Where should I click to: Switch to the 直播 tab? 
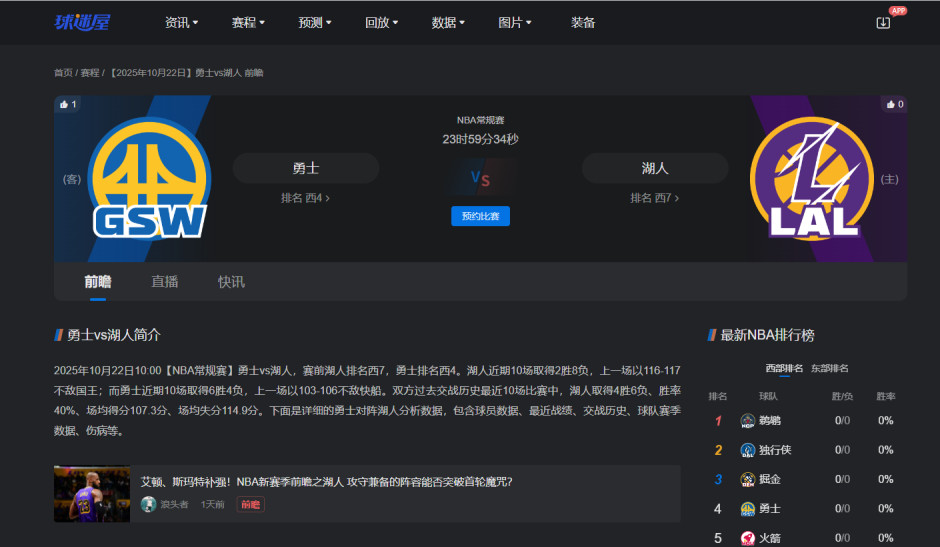click(x=165, y=282)
